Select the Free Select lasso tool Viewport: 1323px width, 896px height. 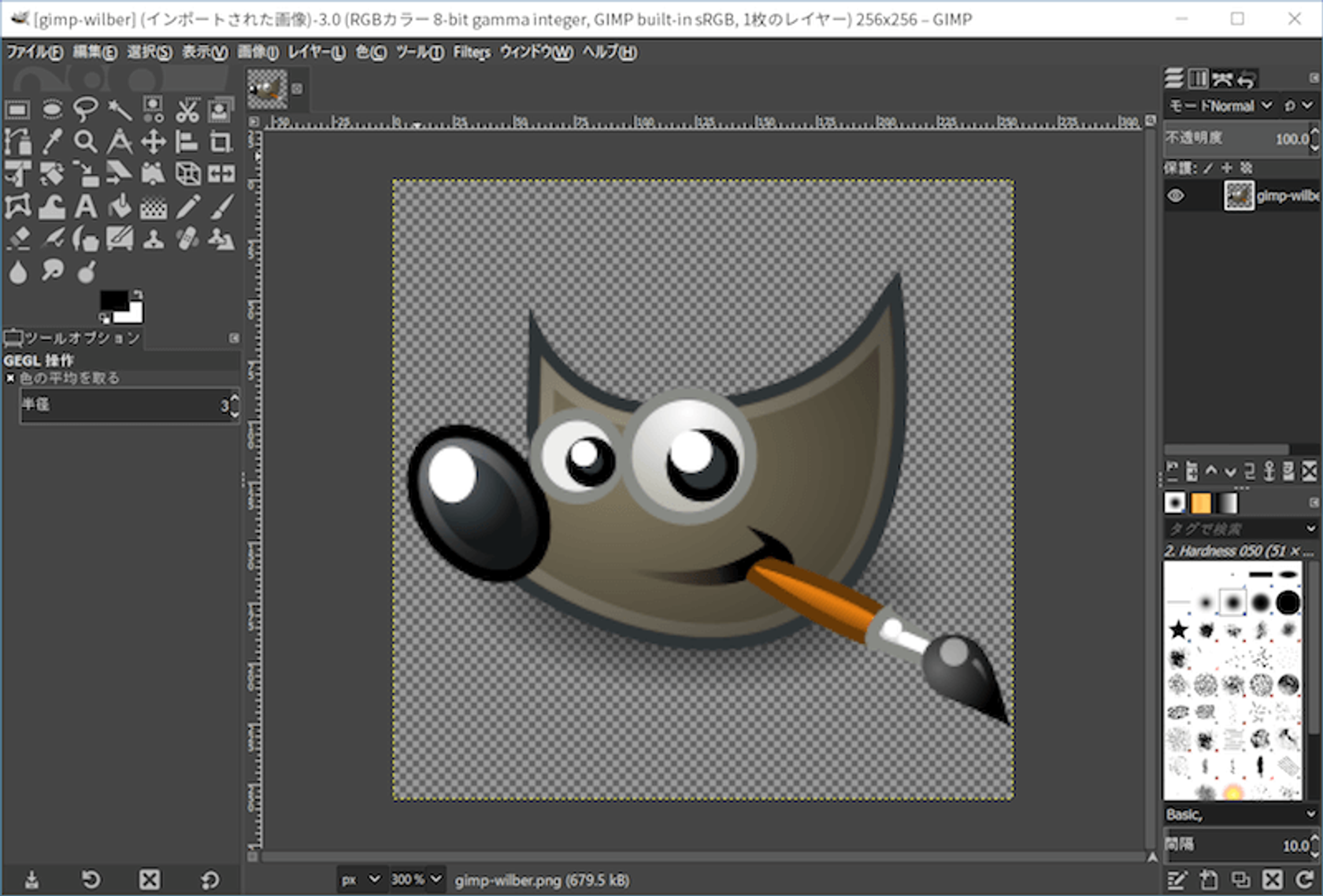point(86,109)
